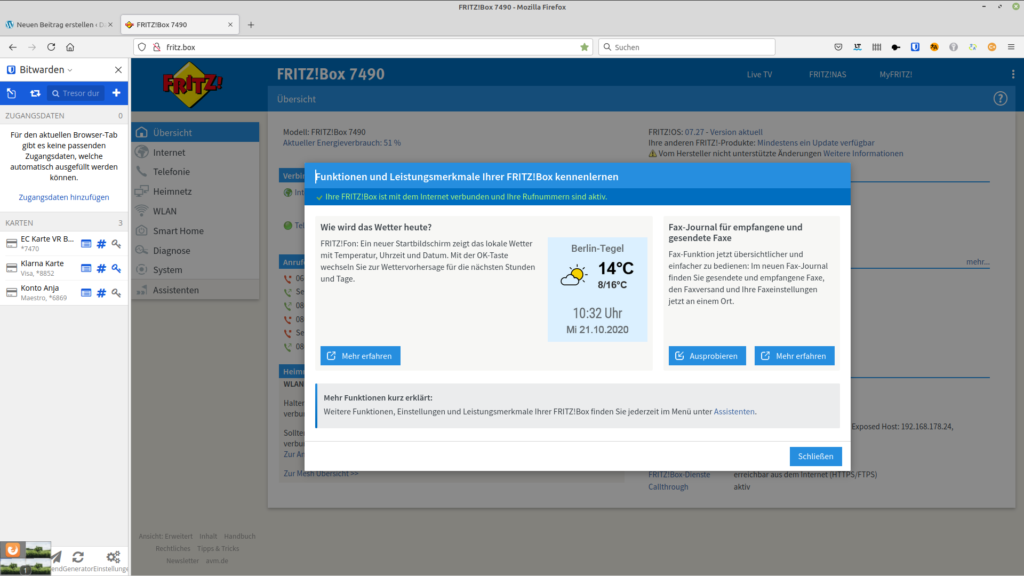Open the LanguageTool extension icon
The image size is (1024, 576).
coord(857,47)
